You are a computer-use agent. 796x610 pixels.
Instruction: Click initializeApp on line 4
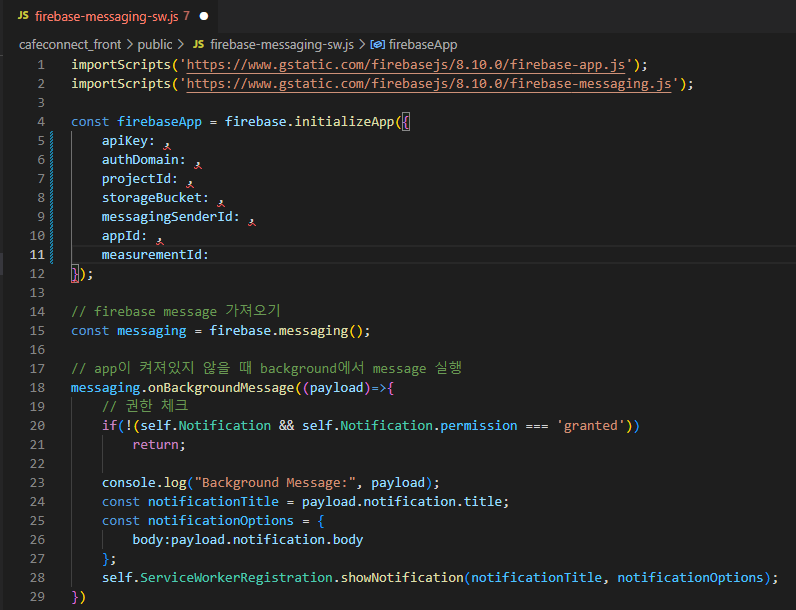pyautogui.click(x=344, y=122)
